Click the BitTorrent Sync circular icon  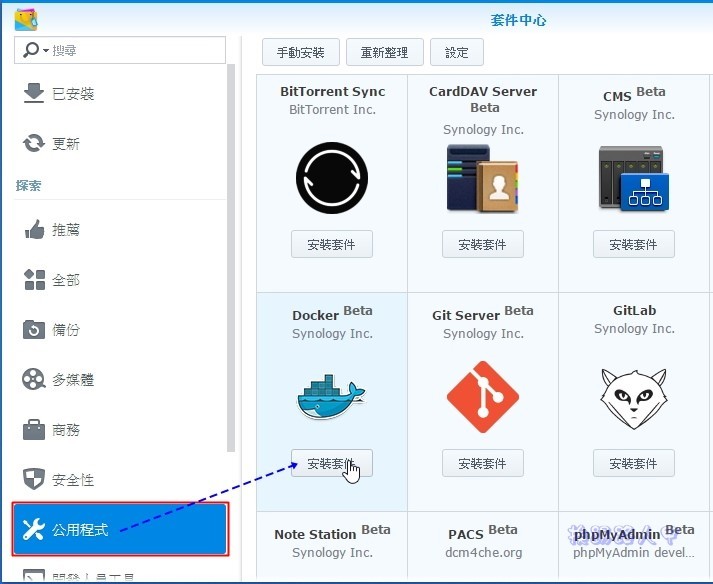coord(331,178)
